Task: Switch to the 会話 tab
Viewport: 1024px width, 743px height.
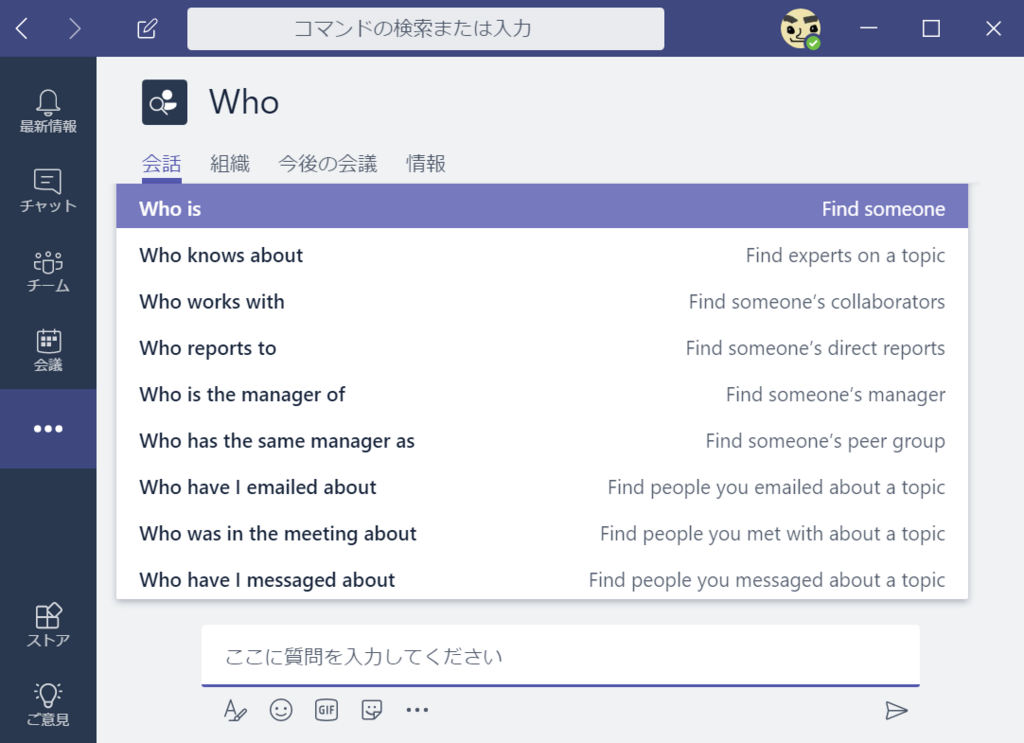Action: click(x=161, y=163)
